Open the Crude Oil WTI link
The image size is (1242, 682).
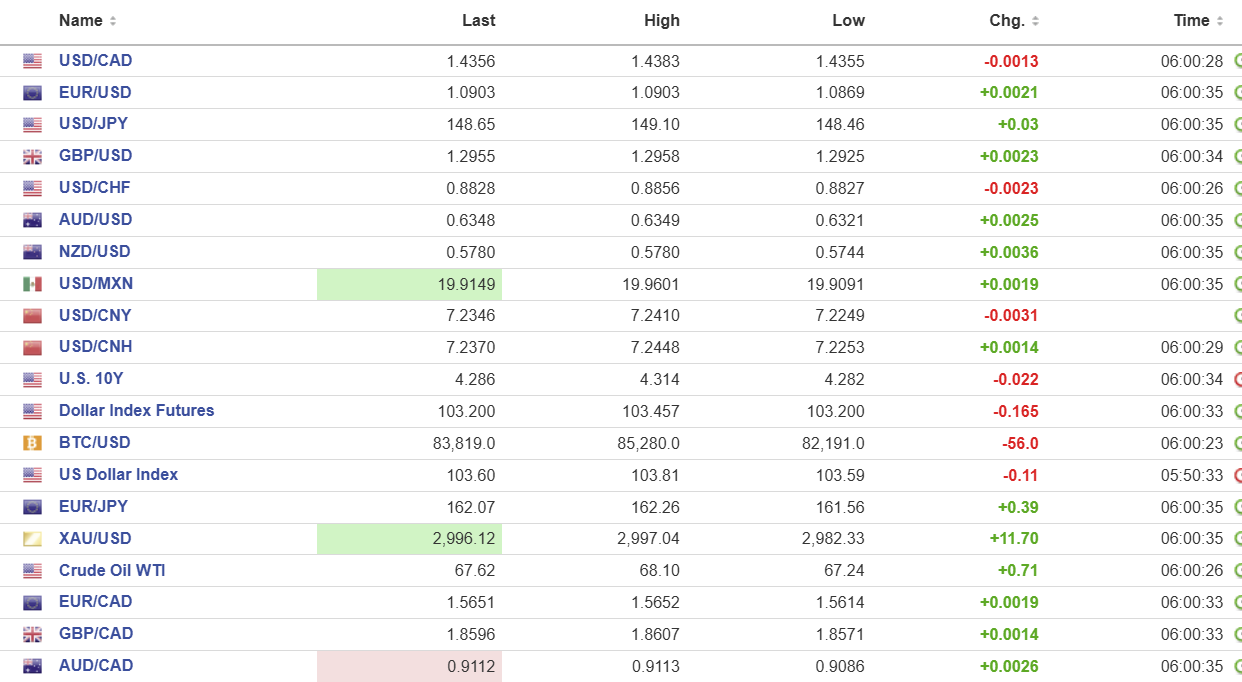tap(112, 571)
